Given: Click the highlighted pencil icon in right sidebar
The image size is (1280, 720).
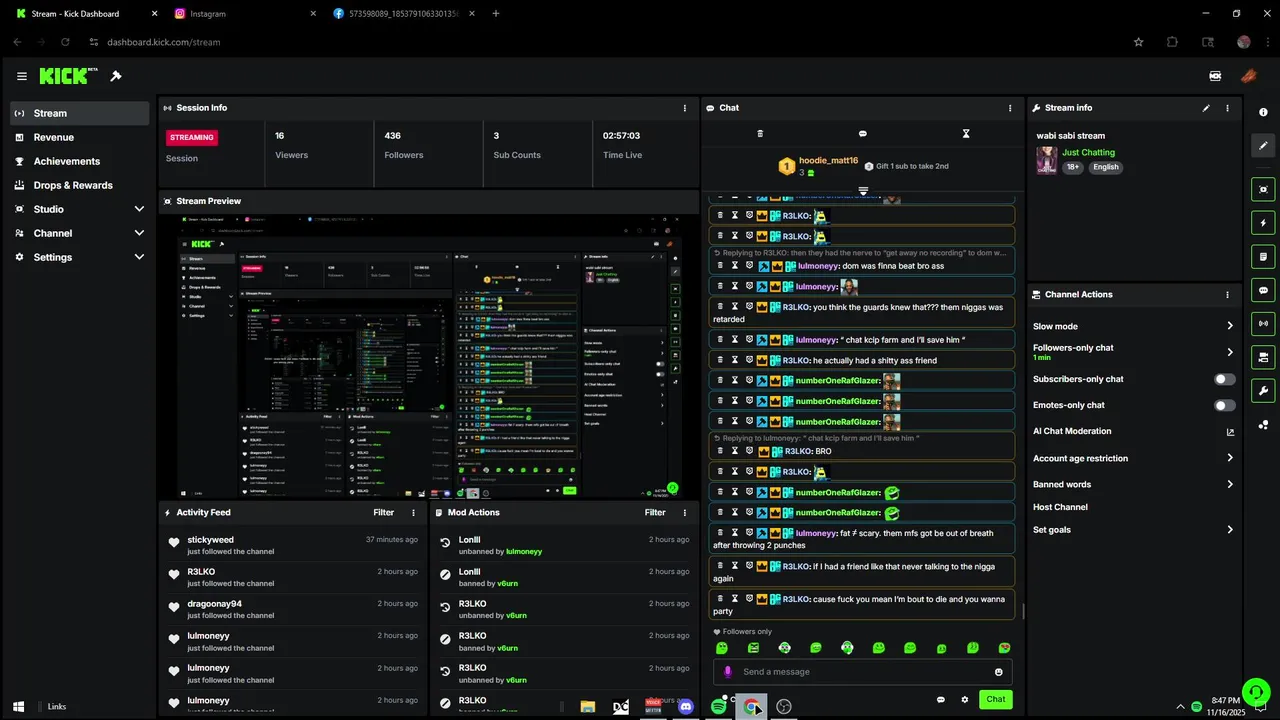Looking at the screenshot, I should 1263,145.
